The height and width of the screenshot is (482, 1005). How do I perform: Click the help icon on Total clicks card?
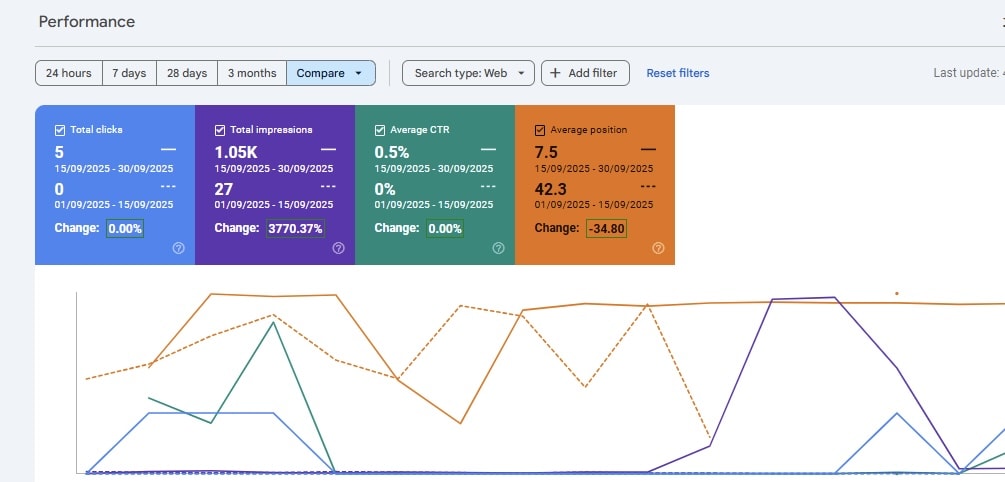(x=178, y=248)
